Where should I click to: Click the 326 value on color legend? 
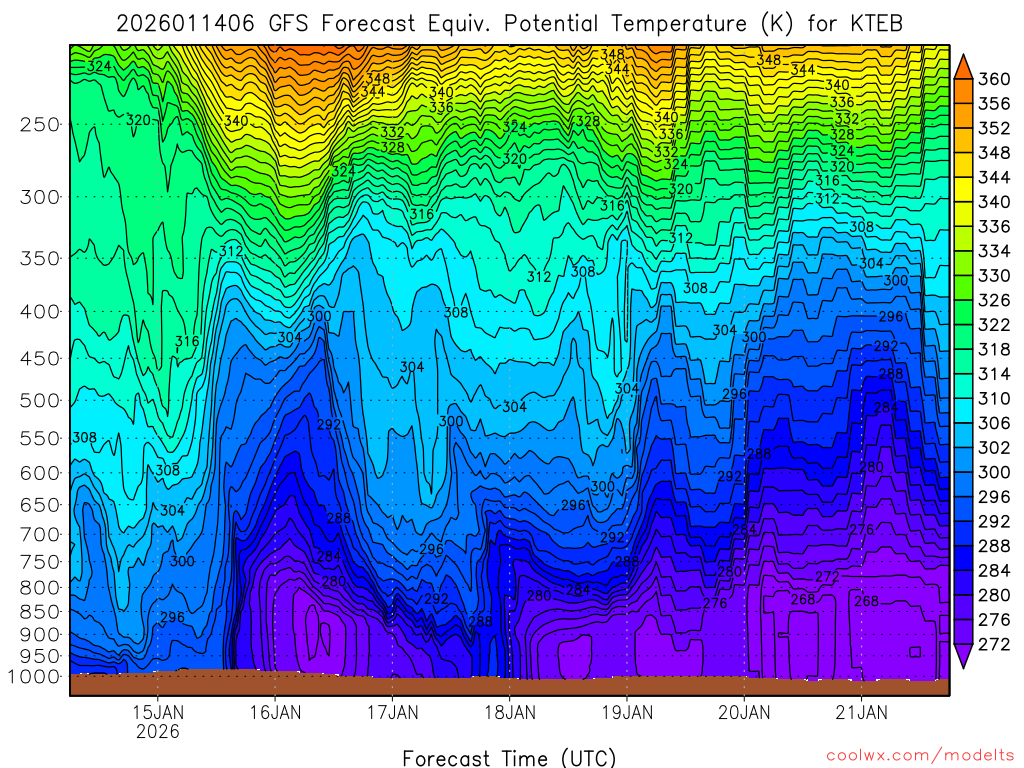(x=994, y=300)
